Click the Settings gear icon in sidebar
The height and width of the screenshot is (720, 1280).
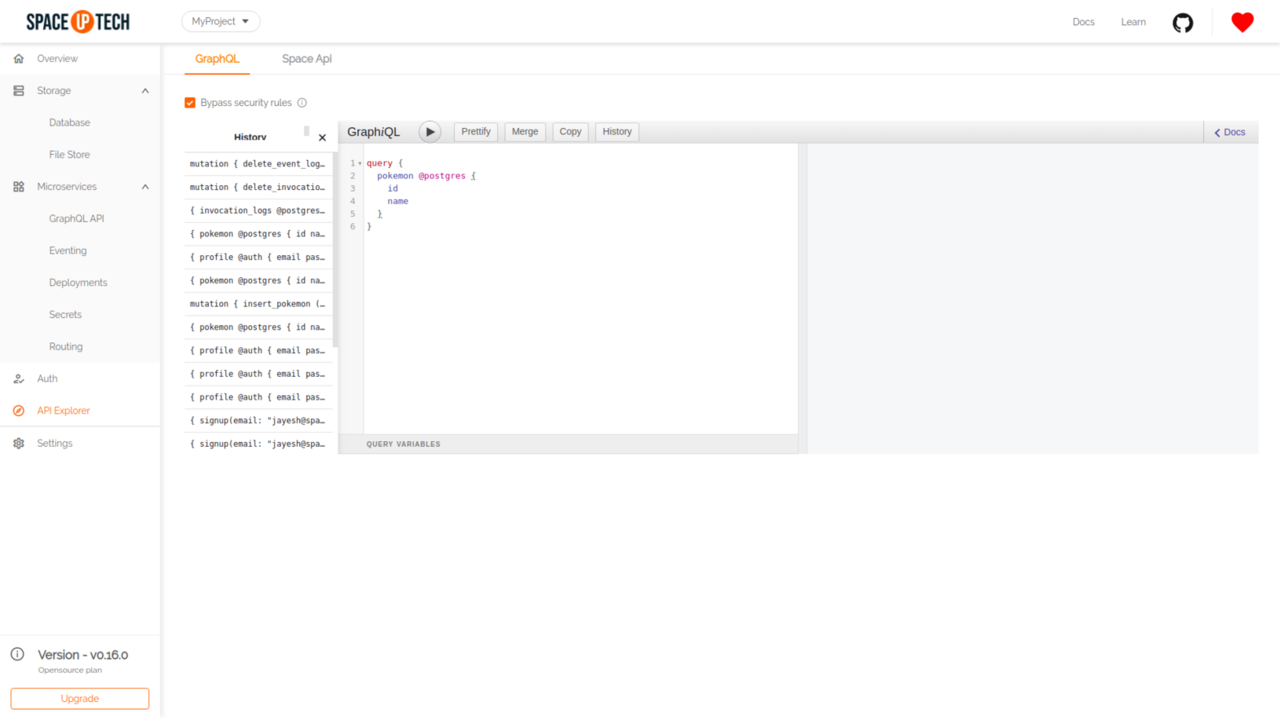click(18, 443)
